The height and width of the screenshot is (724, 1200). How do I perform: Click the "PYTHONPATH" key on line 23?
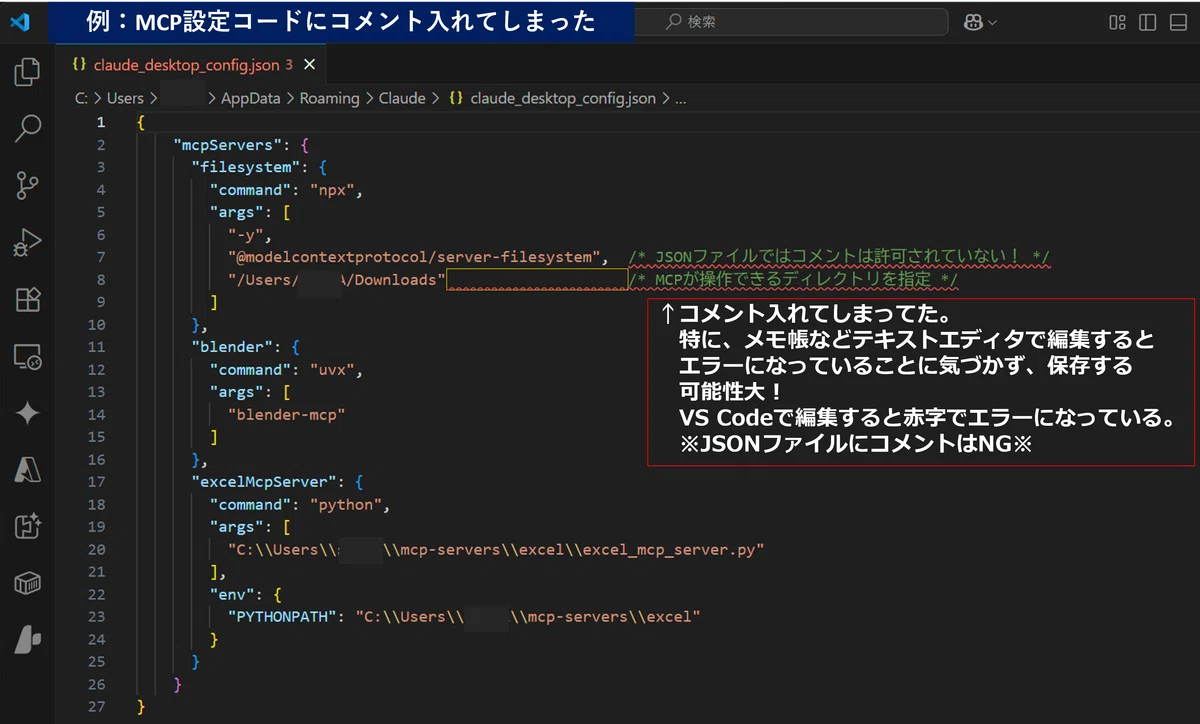[x=282, y=617]
